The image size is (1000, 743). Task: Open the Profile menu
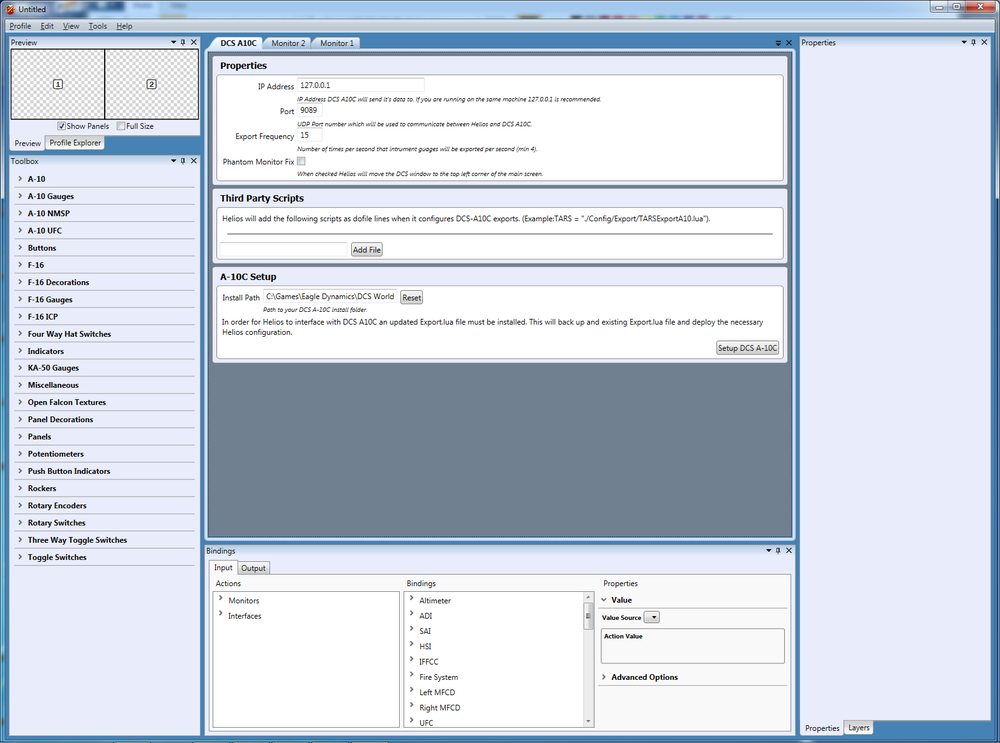[x=19, y=26]
